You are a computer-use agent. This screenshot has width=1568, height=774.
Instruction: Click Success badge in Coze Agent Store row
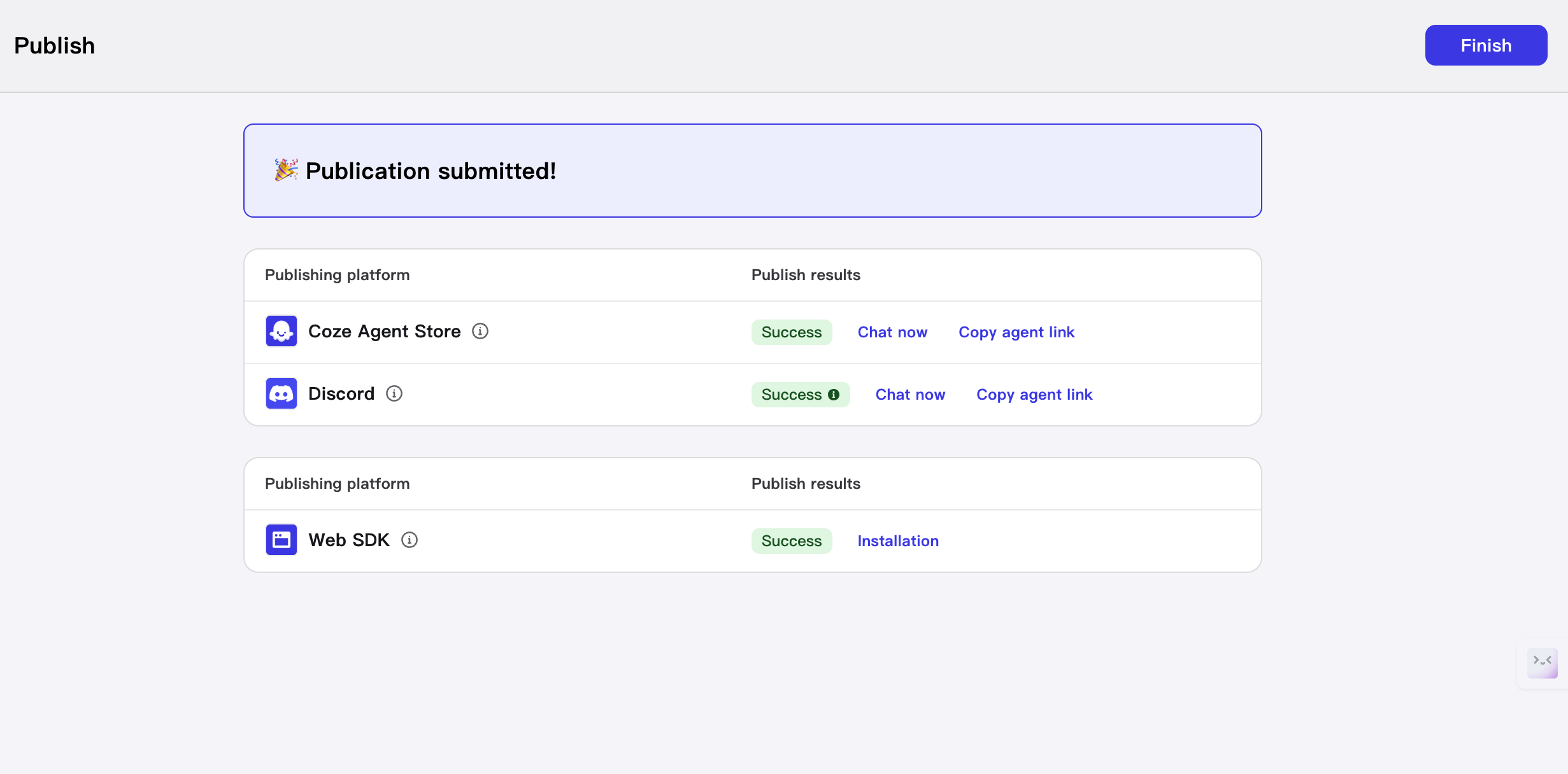coord(792,332)
